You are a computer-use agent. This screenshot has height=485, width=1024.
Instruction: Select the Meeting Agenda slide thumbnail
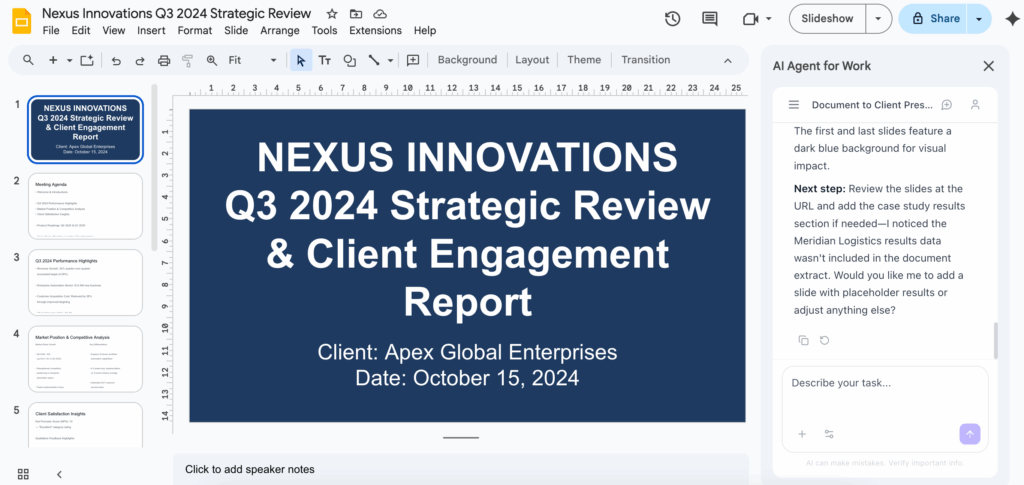point(86,206)
